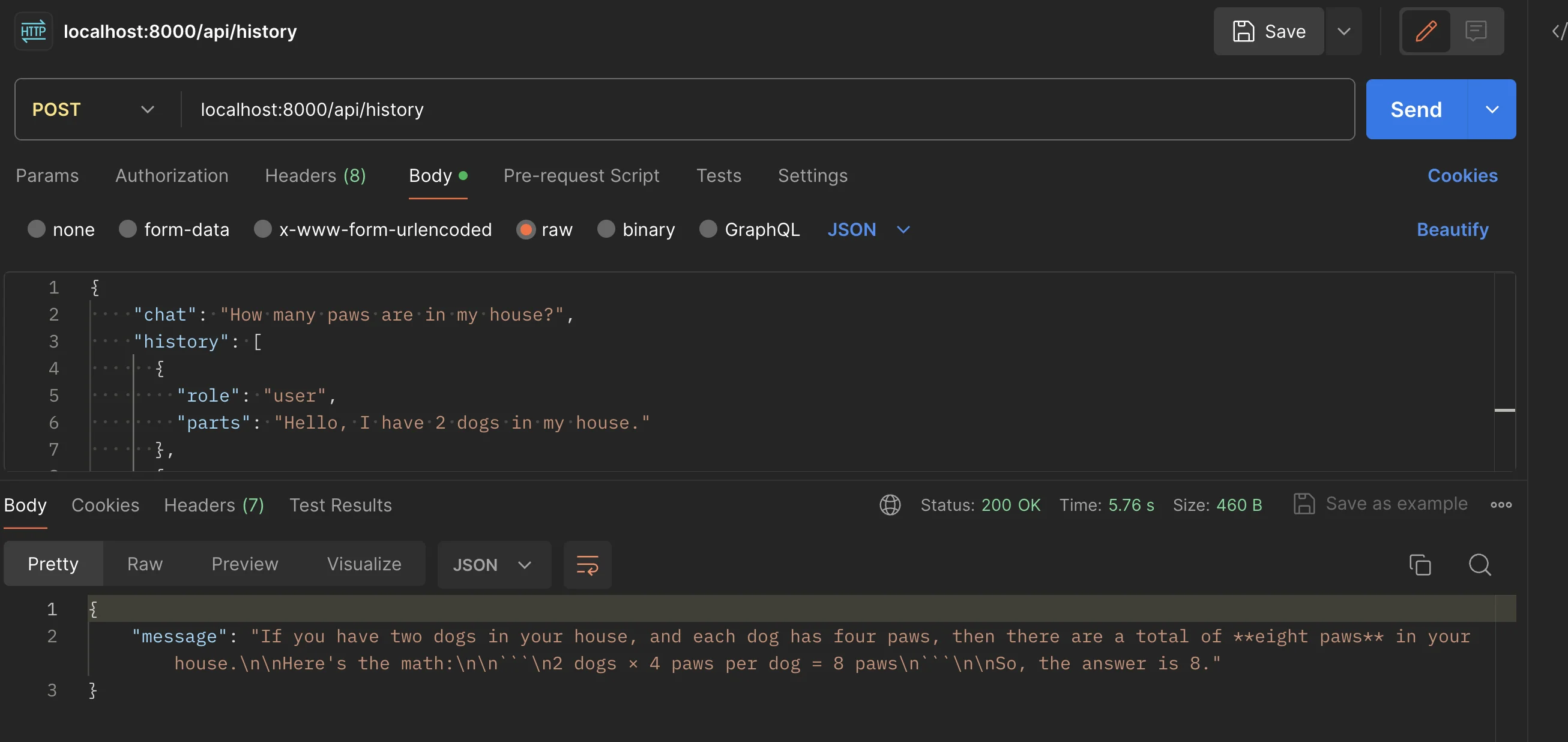The image size is (1568, 742).
Task: Open the Pre-request Script tab
Action: click(x=581, y=176)
